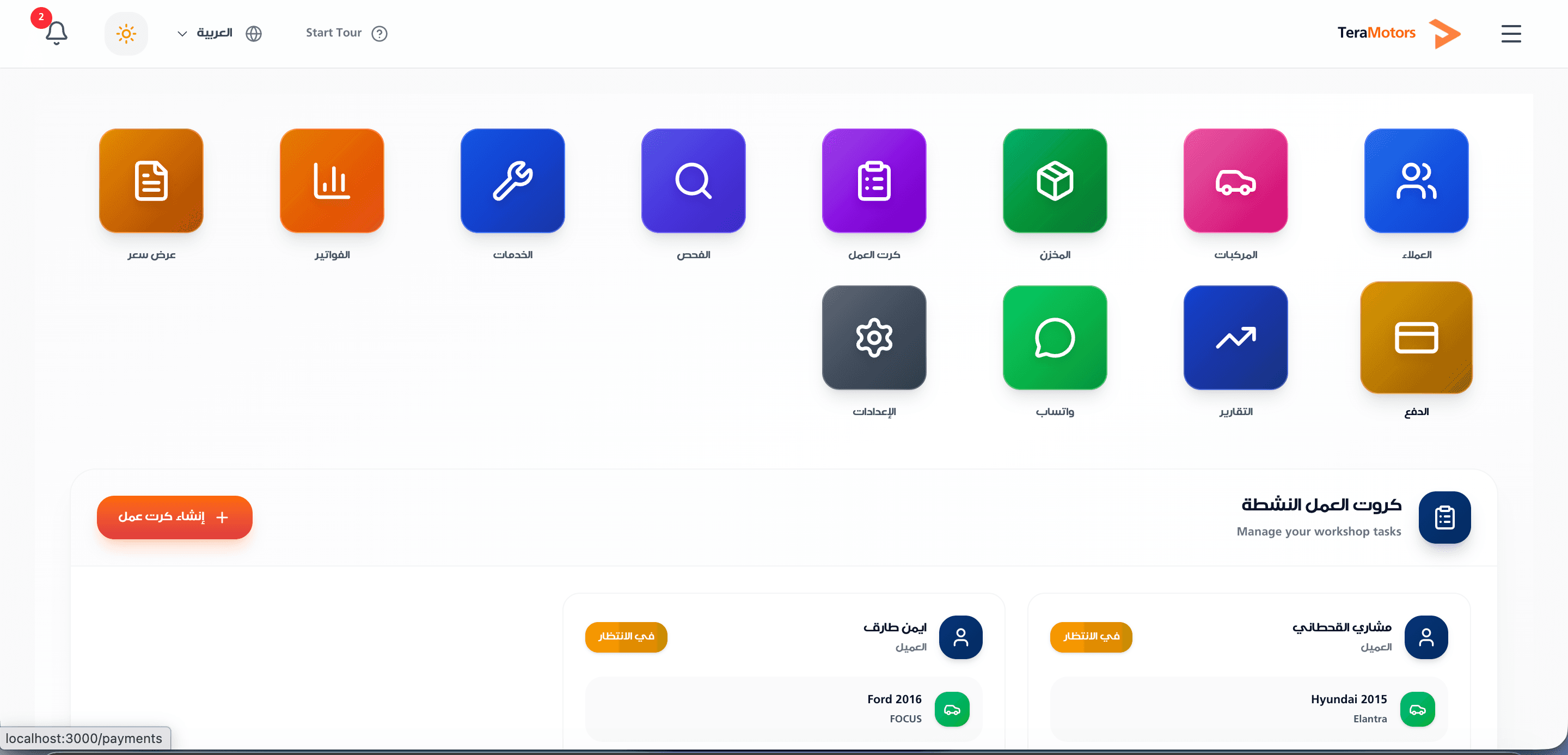Viewport: 1568px width, 755px height.
Task: Click the customer name مشاري القحطاني
Action: point(1342,627)
